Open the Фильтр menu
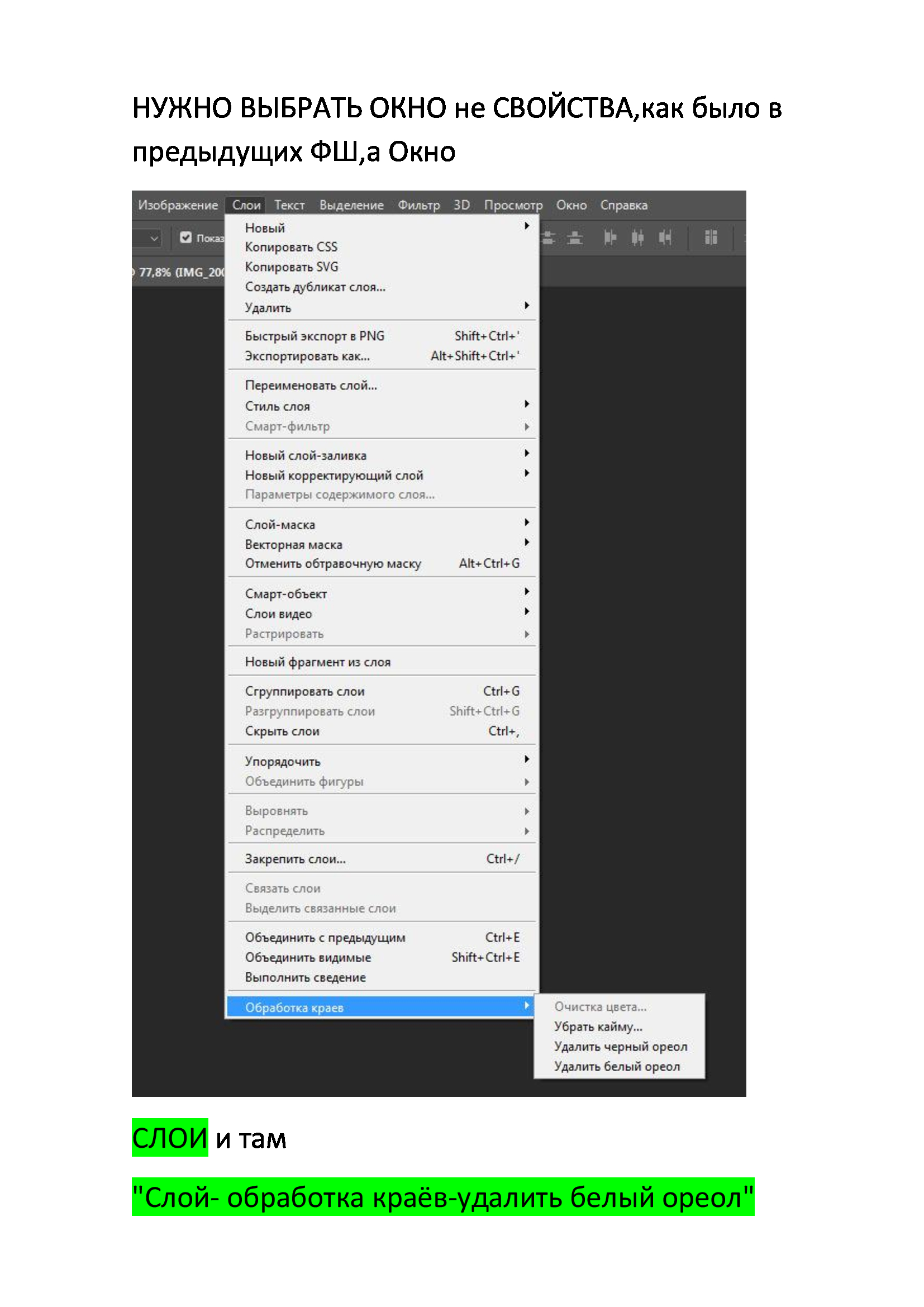 point(418,205)
